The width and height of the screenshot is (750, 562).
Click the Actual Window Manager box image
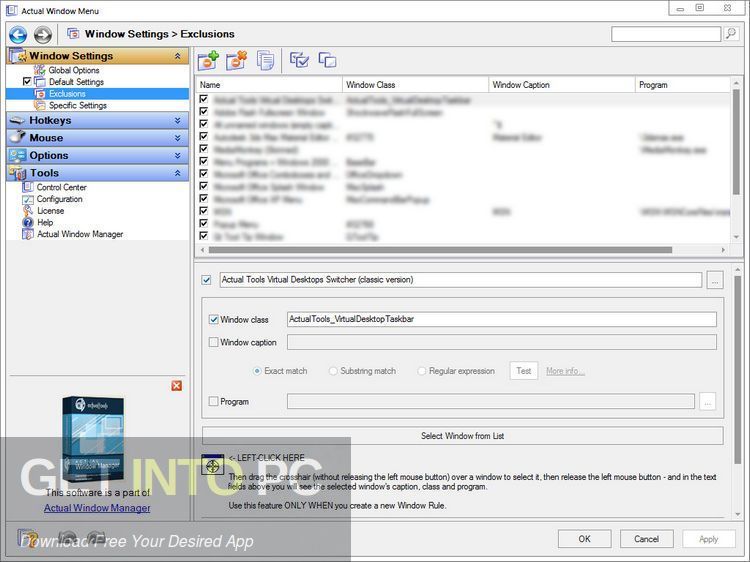pyautogui.click(x=93, y=439)
